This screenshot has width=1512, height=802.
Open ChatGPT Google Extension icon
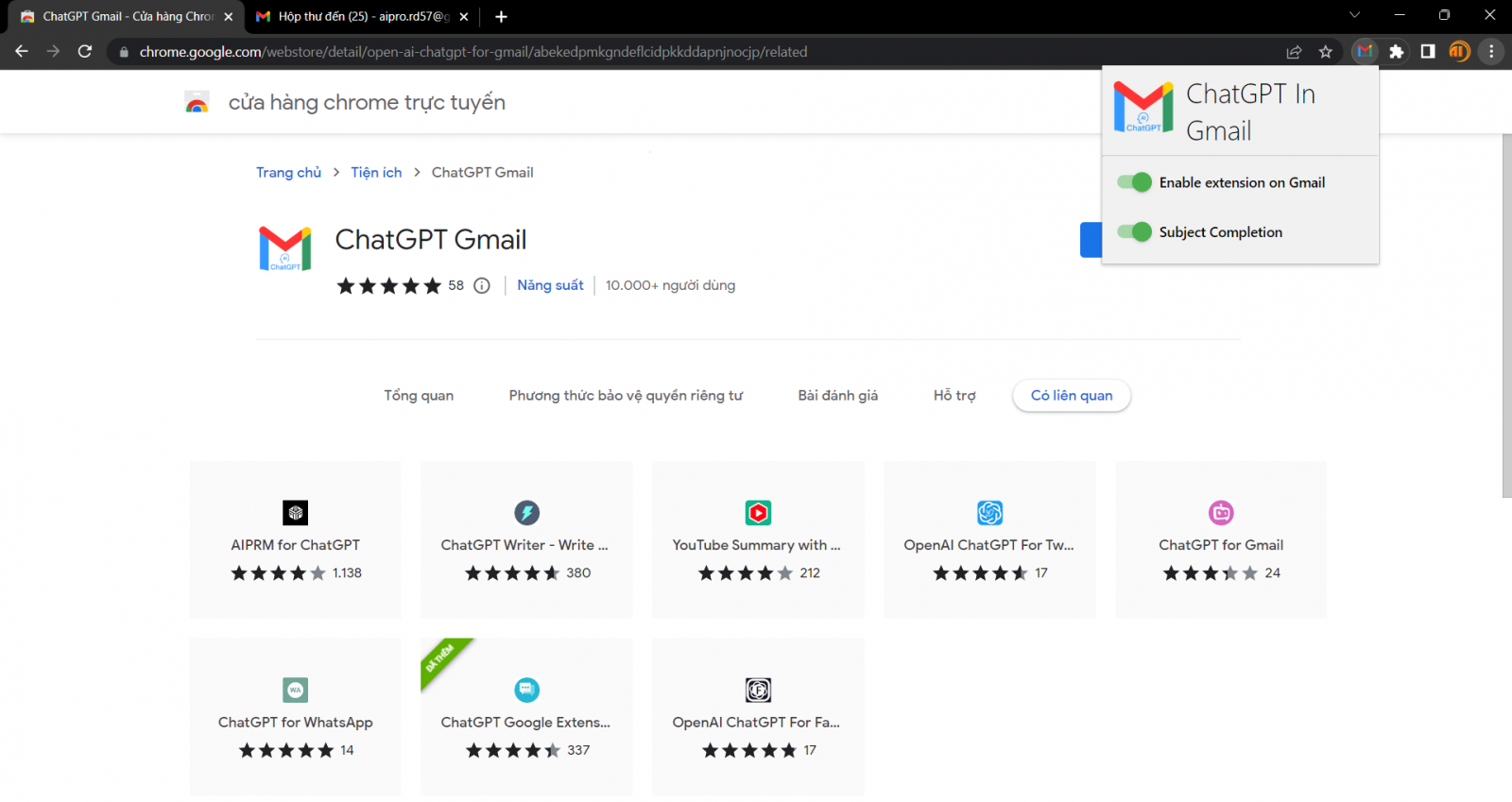(526, 690)
